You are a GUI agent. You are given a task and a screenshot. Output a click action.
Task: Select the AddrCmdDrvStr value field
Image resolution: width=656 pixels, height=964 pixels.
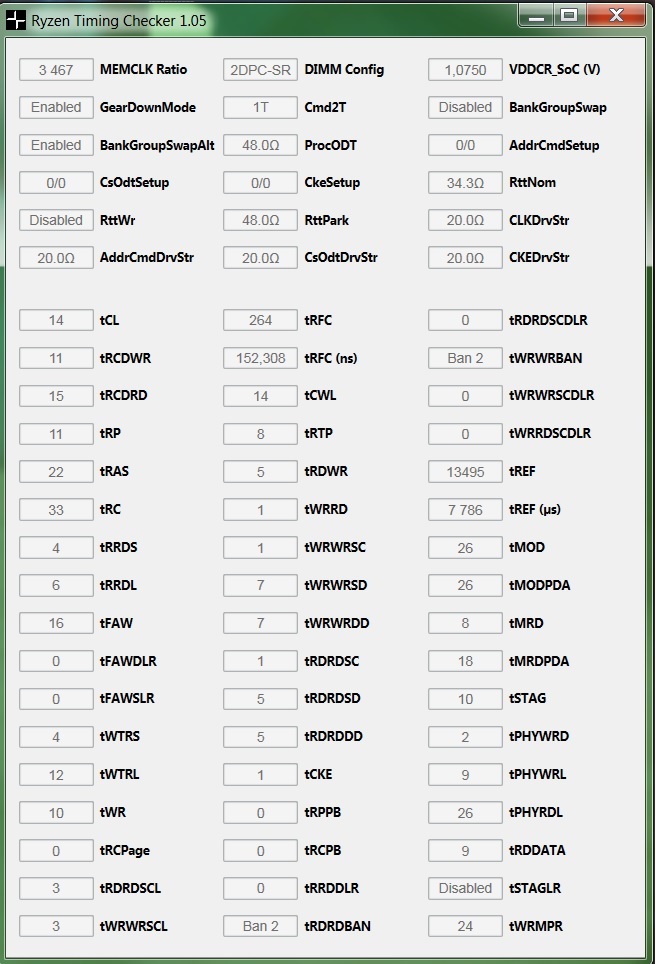pyautogui.click(x=56, y=258)
